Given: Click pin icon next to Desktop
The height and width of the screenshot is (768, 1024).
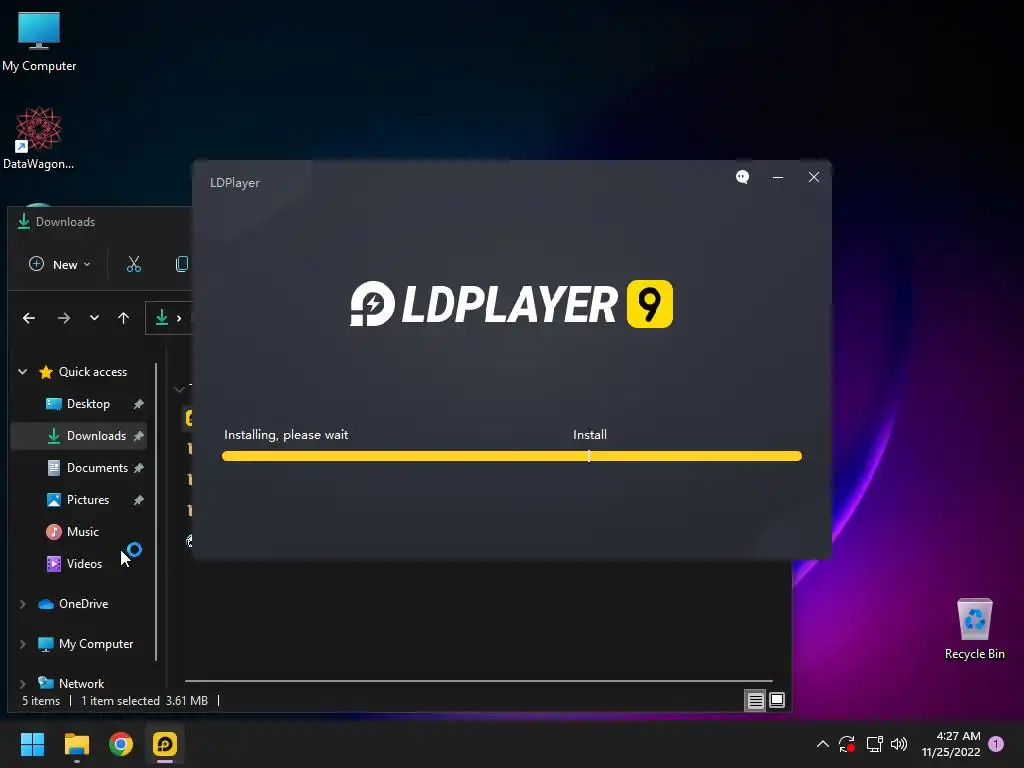Looking at the screenshot, I should pyautogui.click(x=138, y=404).
